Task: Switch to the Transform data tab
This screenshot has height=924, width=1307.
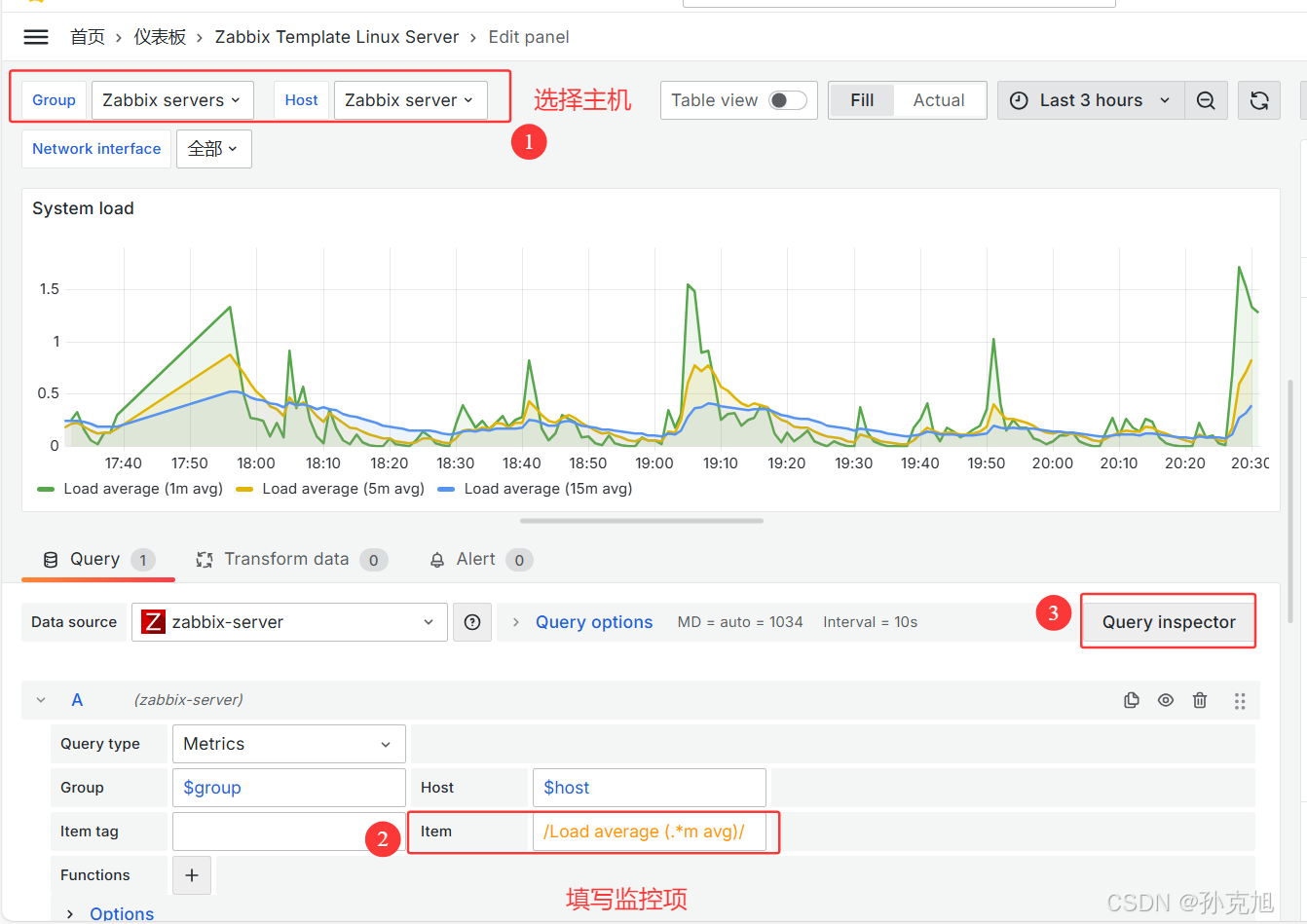Action: [291, 560]
